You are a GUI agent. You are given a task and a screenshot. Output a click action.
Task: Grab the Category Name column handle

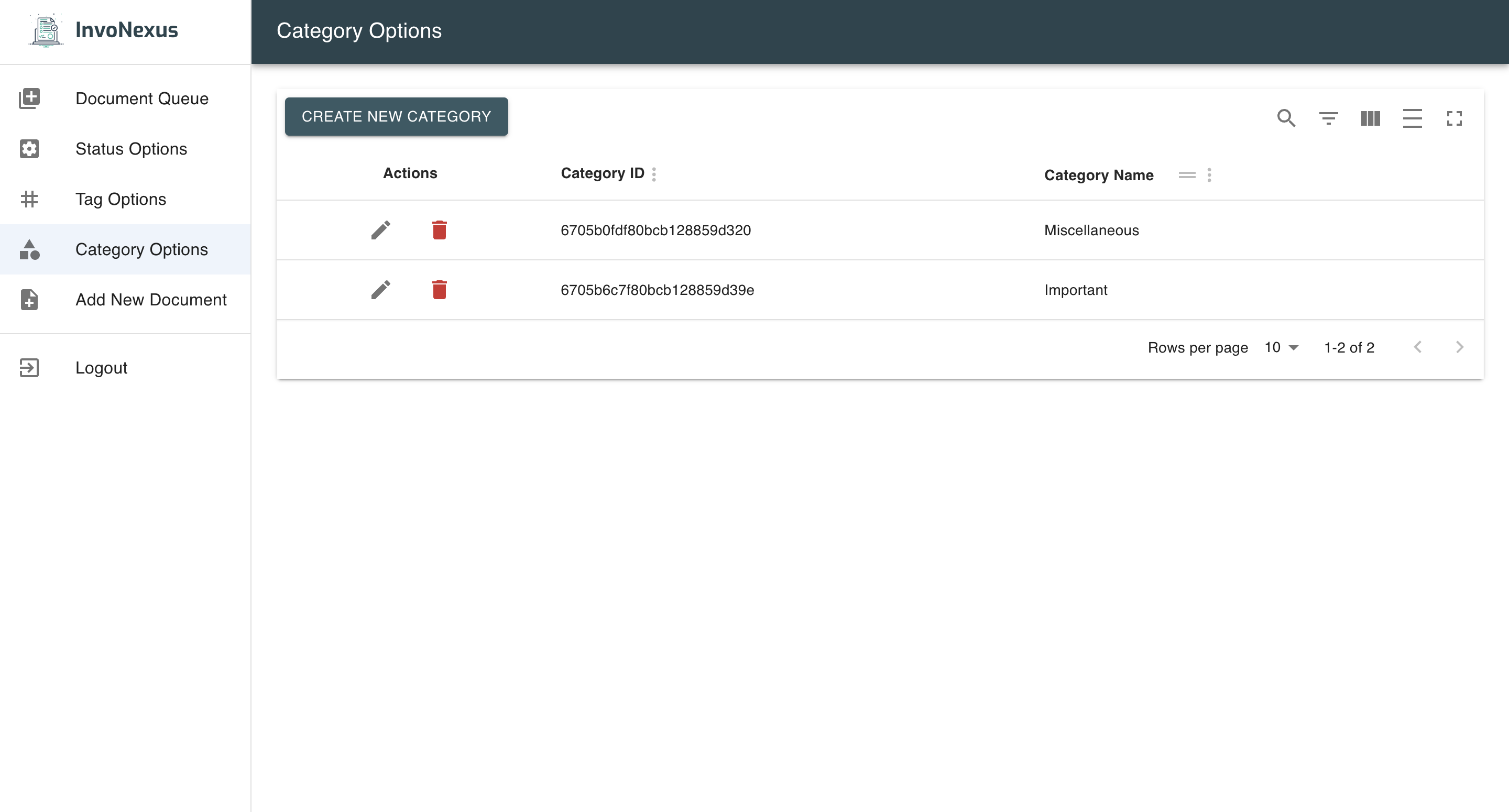[1187, 175]
